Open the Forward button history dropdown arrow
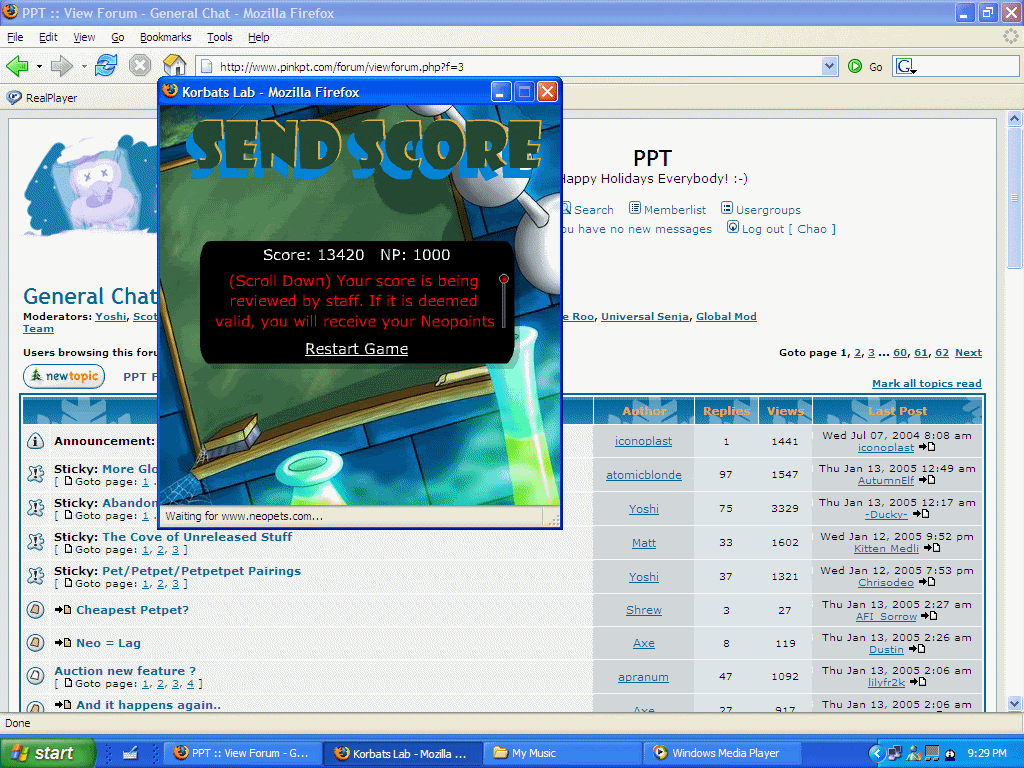This screenshot has width=1024, height=768. [84, 66]
